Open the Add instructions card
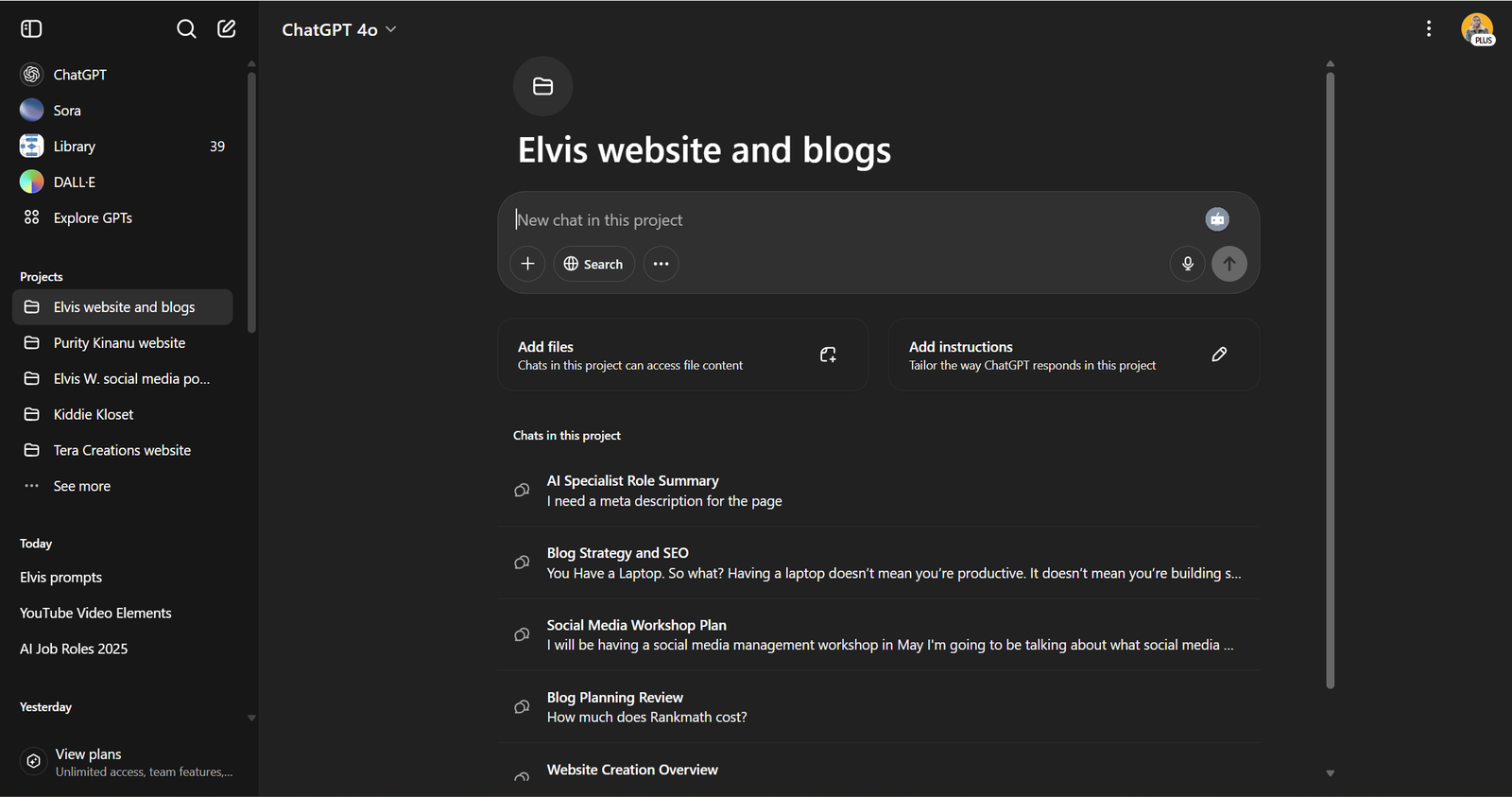 (1074, 355)
